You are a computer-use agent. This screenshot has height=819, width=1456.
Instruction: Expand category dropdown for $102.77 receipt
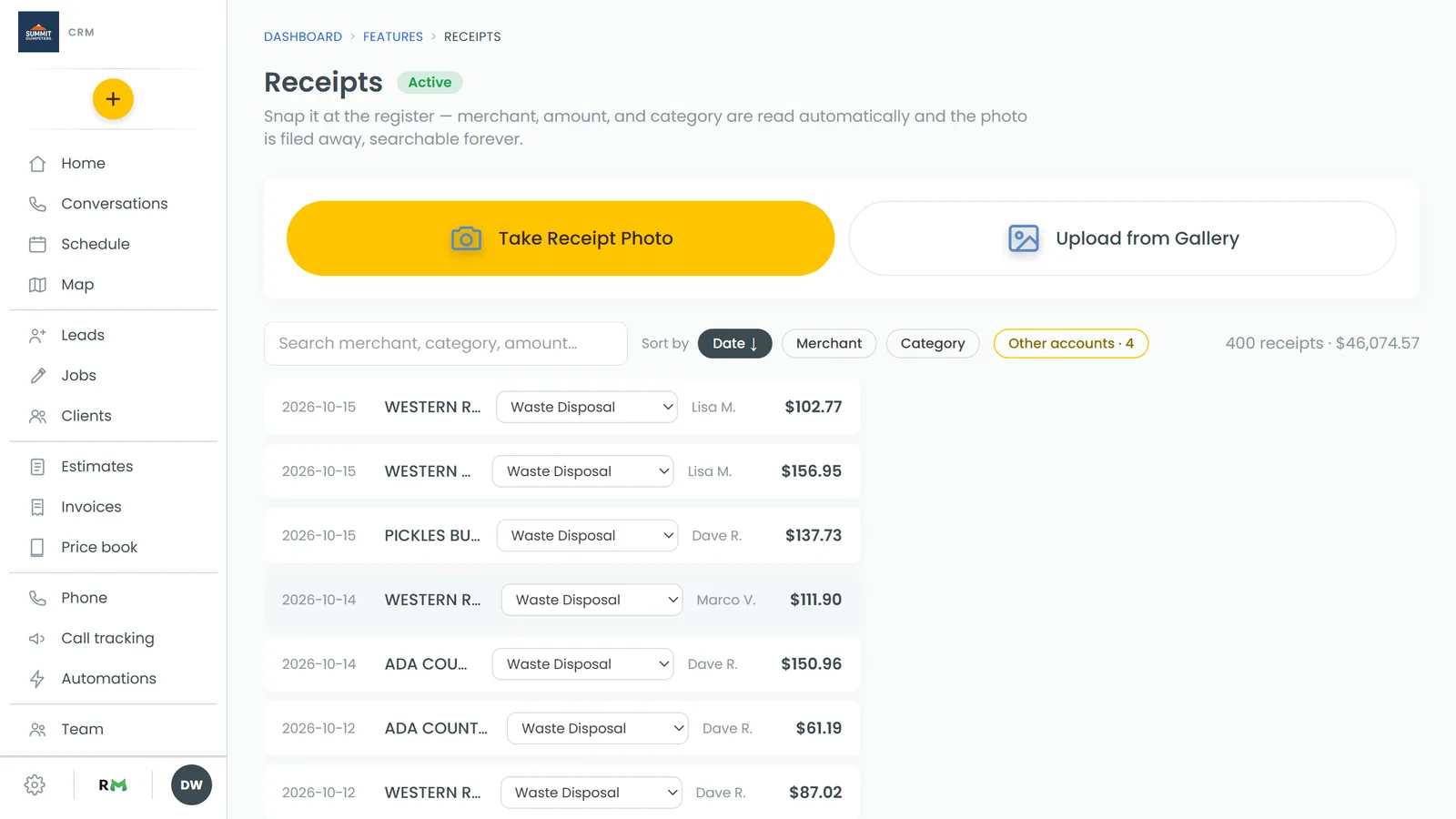[587, 407]
